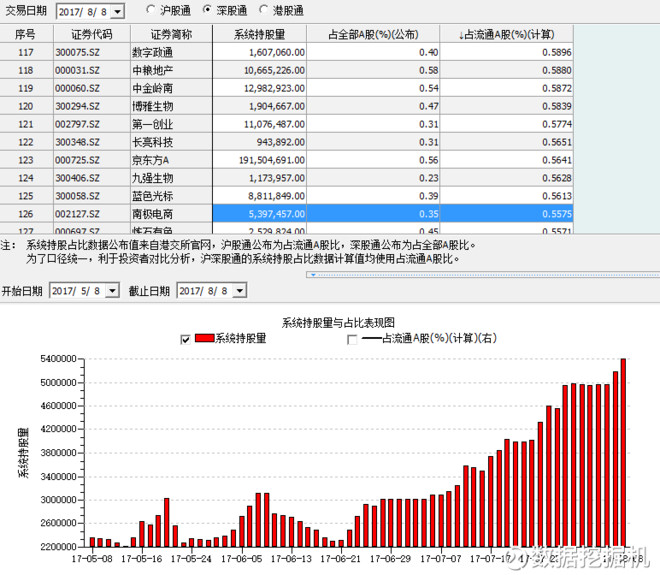This screenshot has height=575, width=660.
Task: Click the 中粮地产 security name cell
Action: click(x=151, y=70)
